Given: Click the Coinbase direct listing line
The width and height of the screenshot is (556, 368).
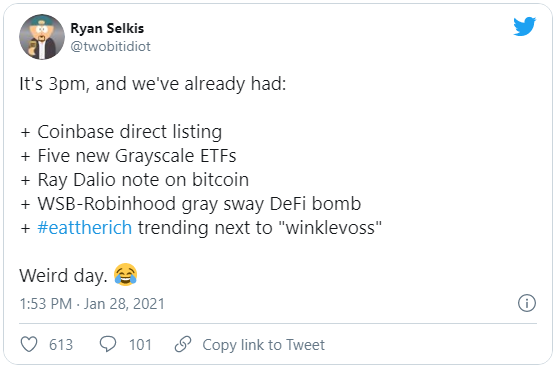Looking at the screenshot, I should click(x=121, y=132).
